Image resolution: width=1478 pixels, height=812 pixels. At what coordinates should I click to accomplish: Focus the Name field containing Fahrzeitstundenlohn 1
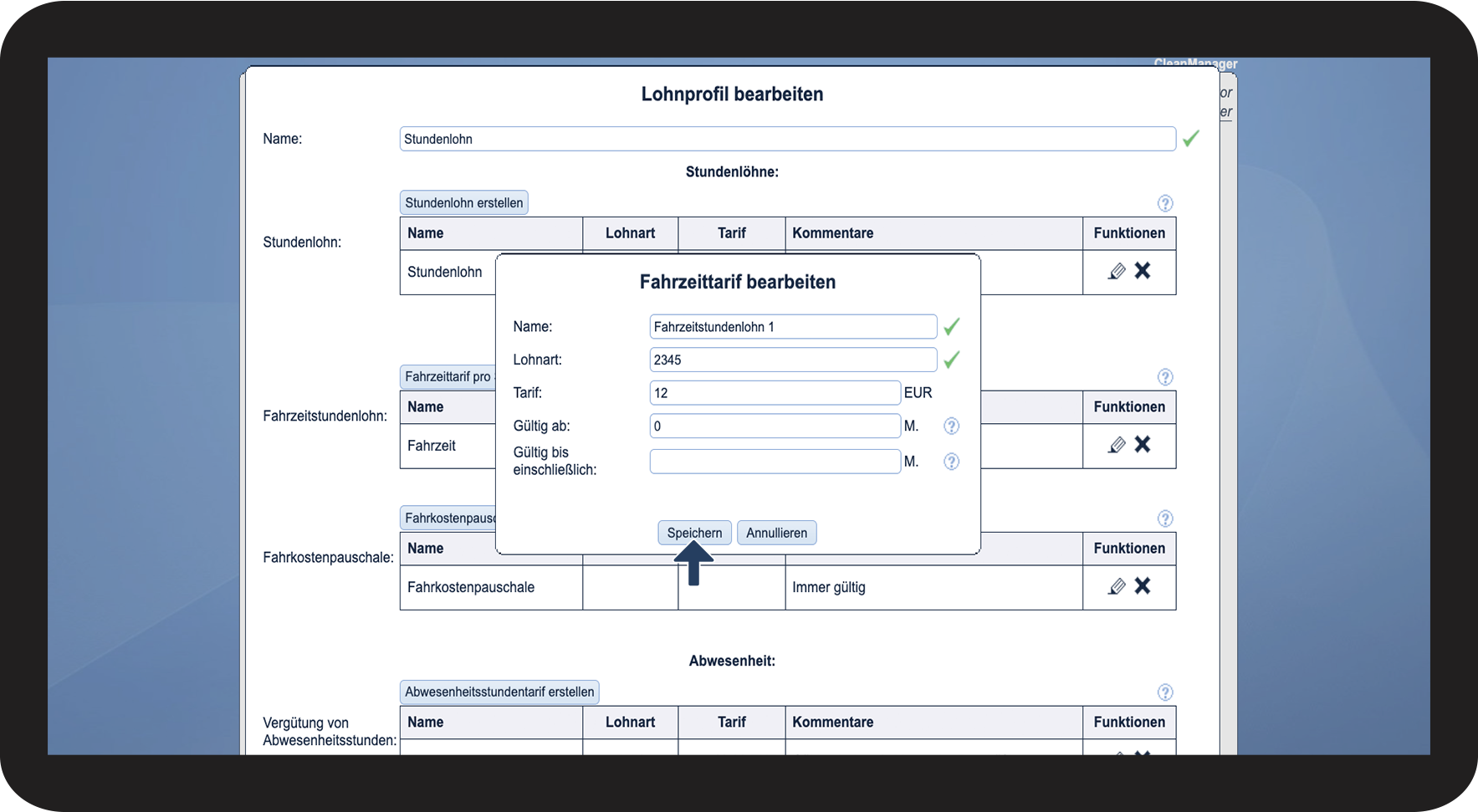point(793,327)
